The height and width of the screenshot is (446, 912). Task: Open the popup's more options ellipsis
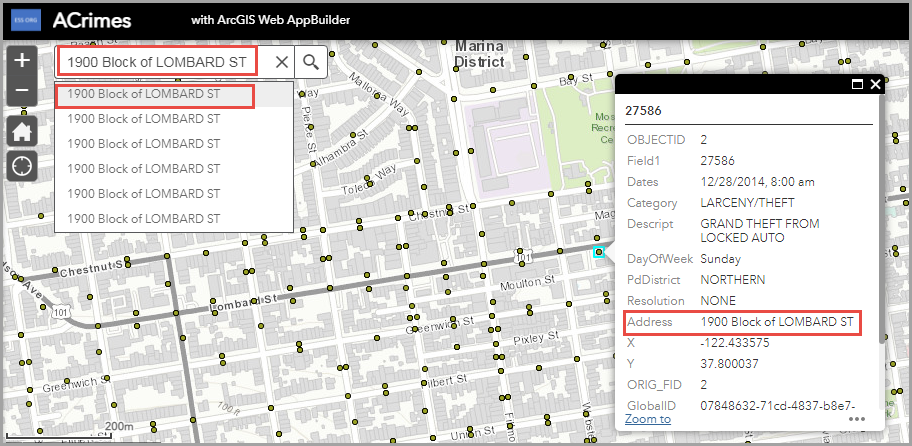coord(857,419)
